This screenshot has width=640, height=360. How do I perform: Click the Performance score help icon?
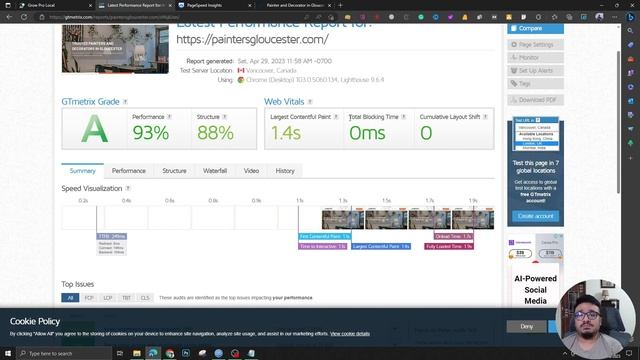[x=169, y=117]
